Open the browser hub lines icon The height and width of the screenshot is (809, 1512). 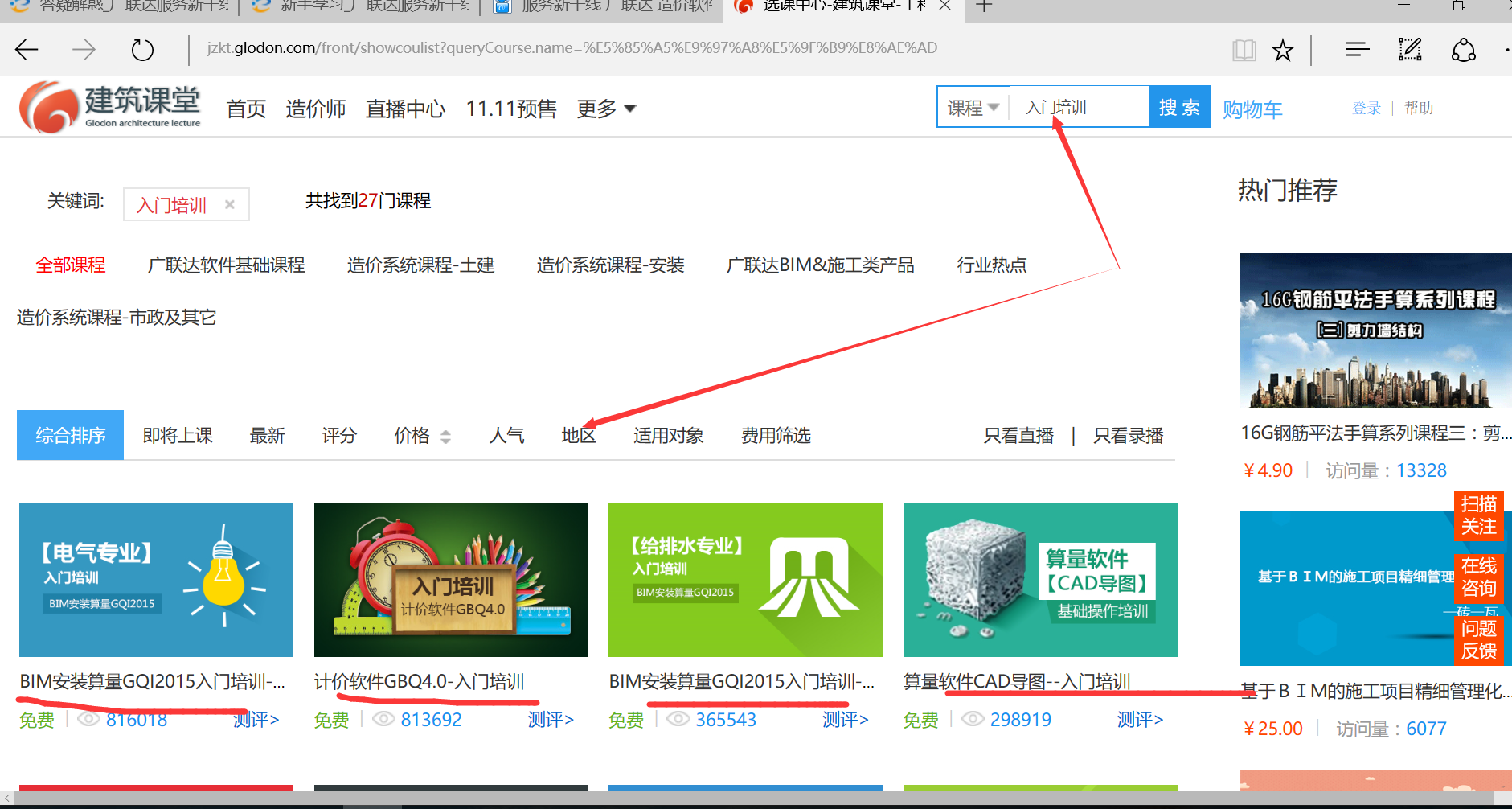tap(1357, 50)
